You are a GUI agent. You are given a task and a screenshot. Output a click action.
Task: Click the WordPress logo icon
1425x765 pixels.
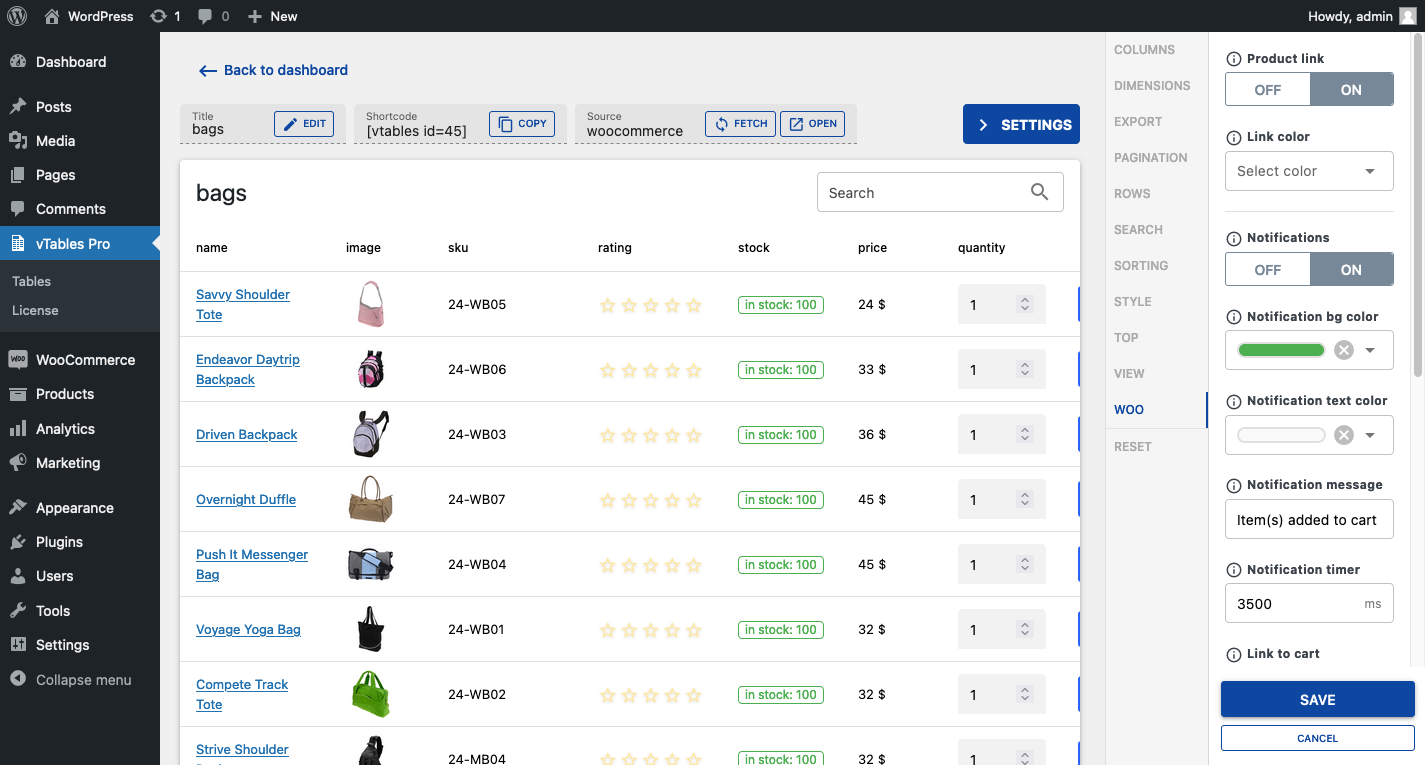pyautogui.click(x=19, y=16)
